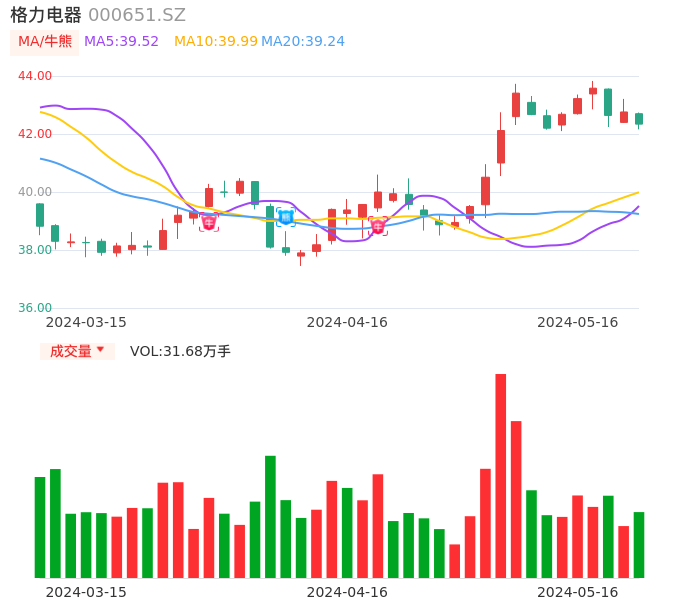
Task: Click the VOL:31.68万手 volume readout
Action: [x=180, y=351]
